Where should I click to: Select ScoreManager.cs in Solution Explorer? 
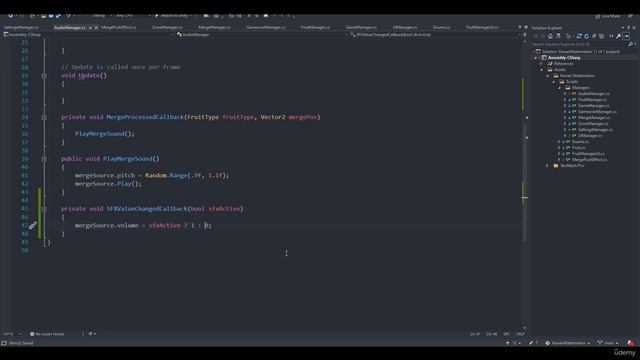pyautogui.click(x=593, y=124)
